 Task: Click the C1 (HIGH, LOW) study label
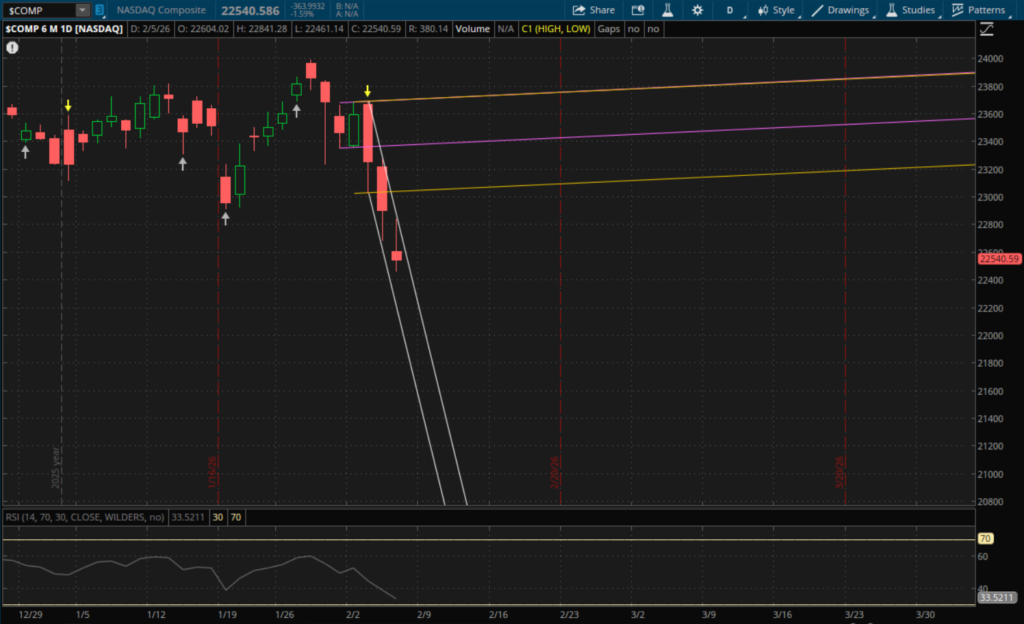pos(553,29)
